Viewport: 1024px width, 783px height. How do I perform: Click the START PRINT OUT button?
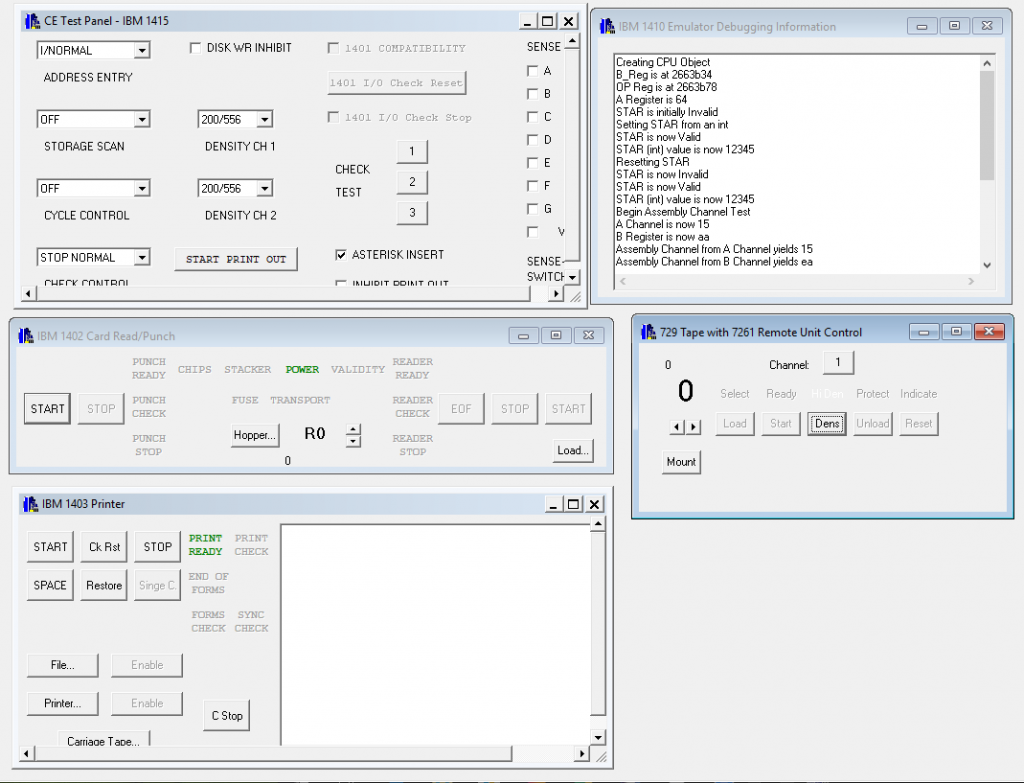(236, 259)
